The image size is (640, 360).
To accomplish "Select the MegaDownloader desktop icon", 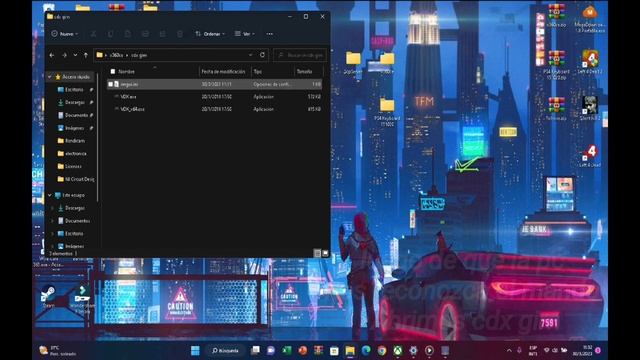I will [589, 18].
